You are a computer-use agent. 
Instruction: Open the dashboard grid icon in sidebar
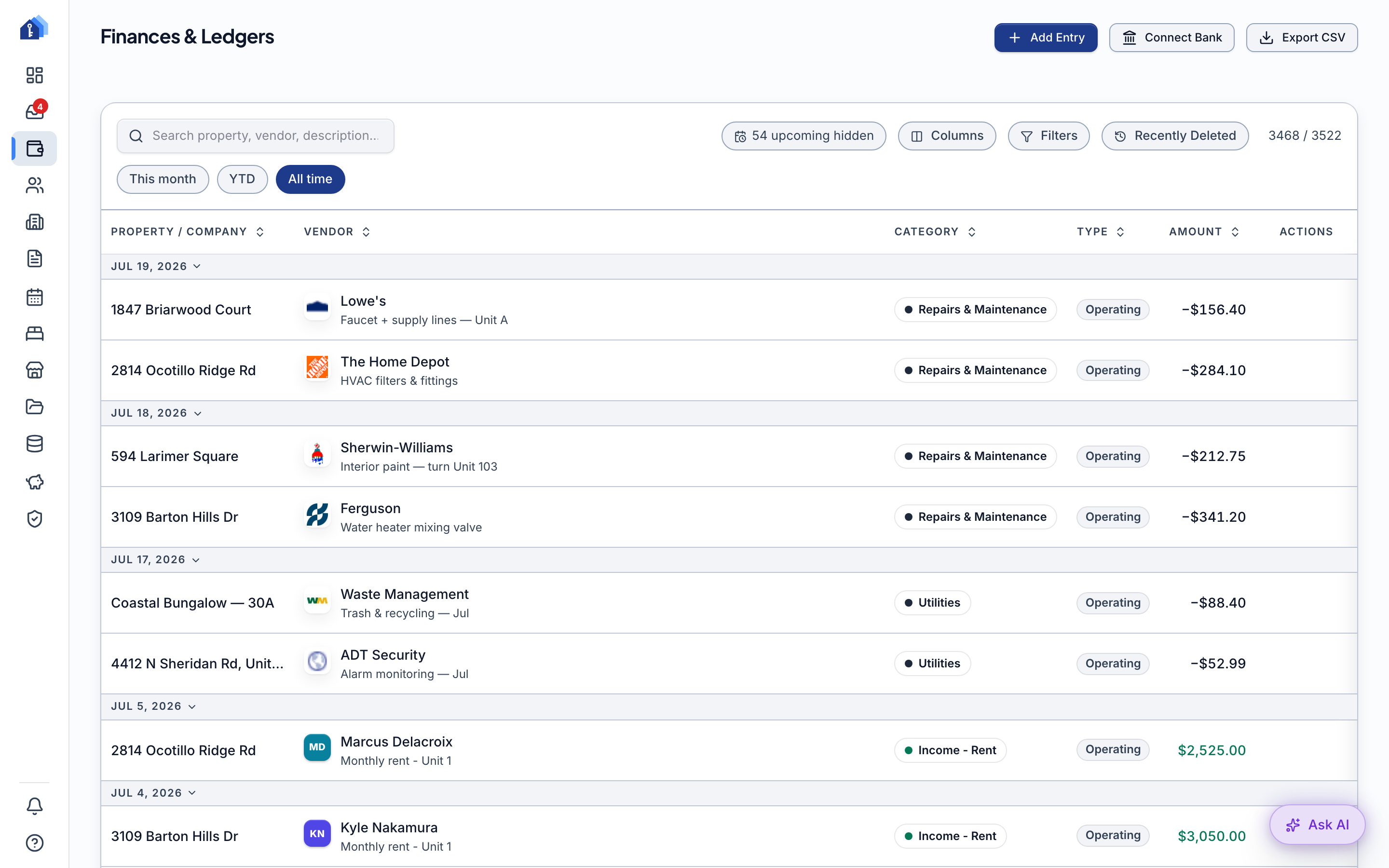34,75
